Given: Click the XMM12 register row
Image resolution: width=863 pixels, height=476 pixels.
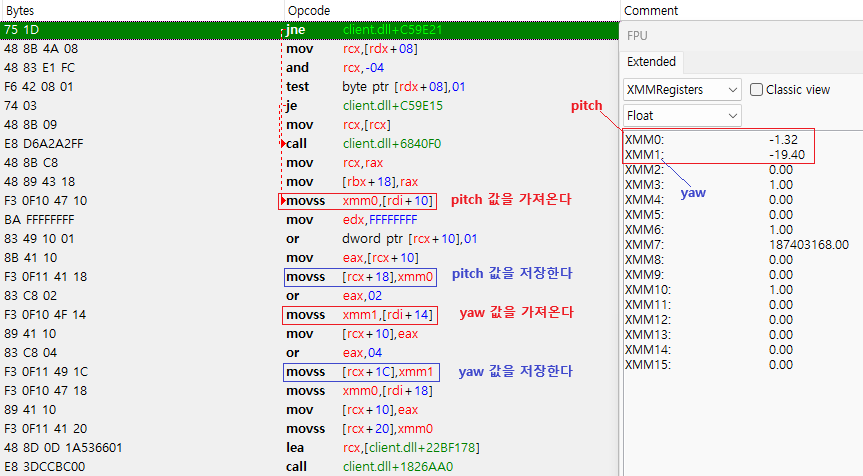Looking at the screenshot, I should (709, 320).
